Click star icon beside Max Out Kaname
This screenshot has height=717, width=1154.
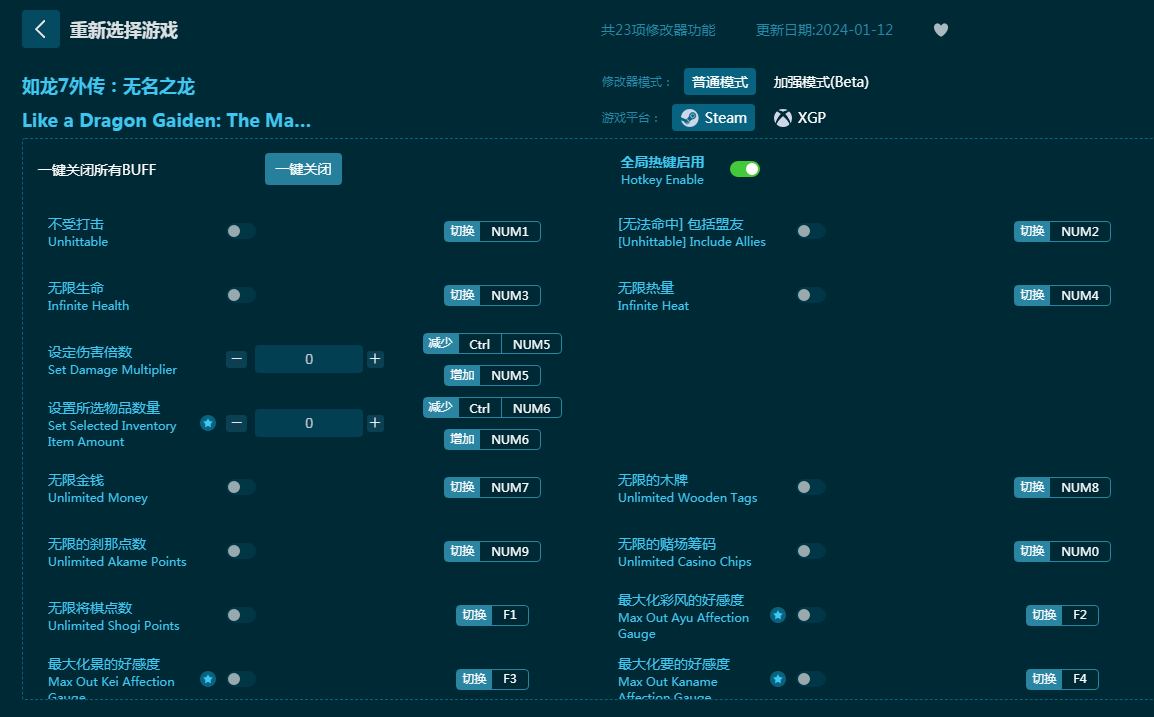tap(778, 679)
